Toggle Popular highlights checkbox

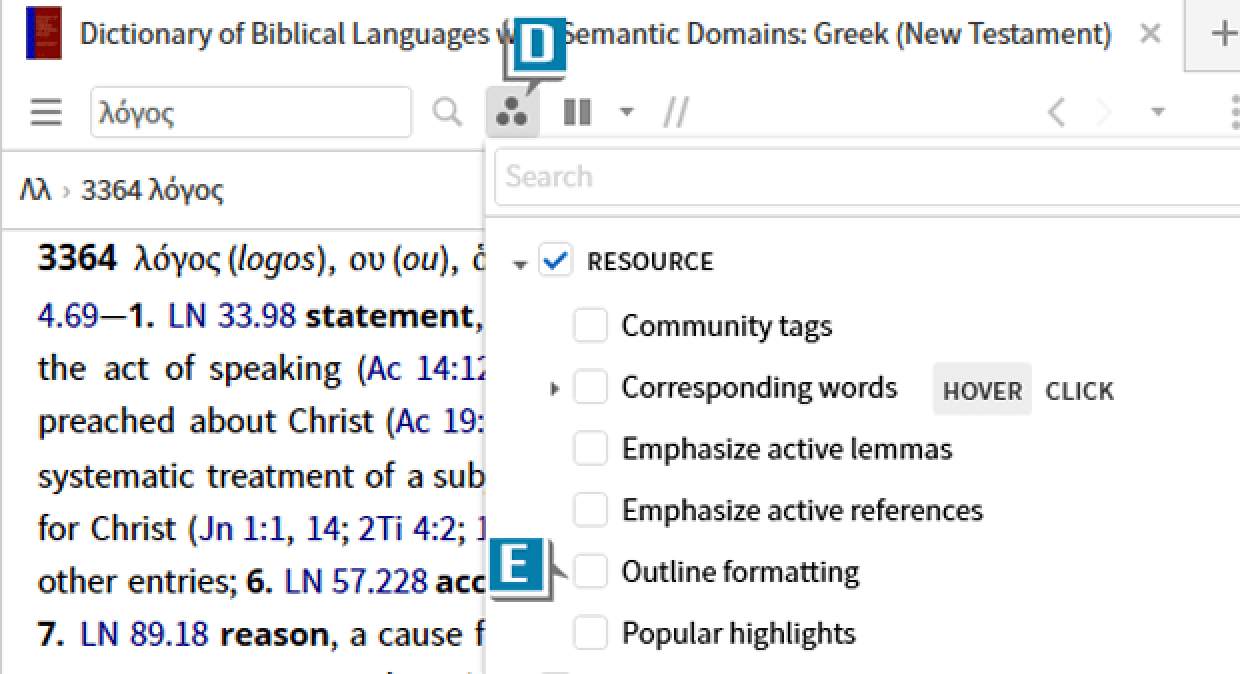(x=590, y=633)
